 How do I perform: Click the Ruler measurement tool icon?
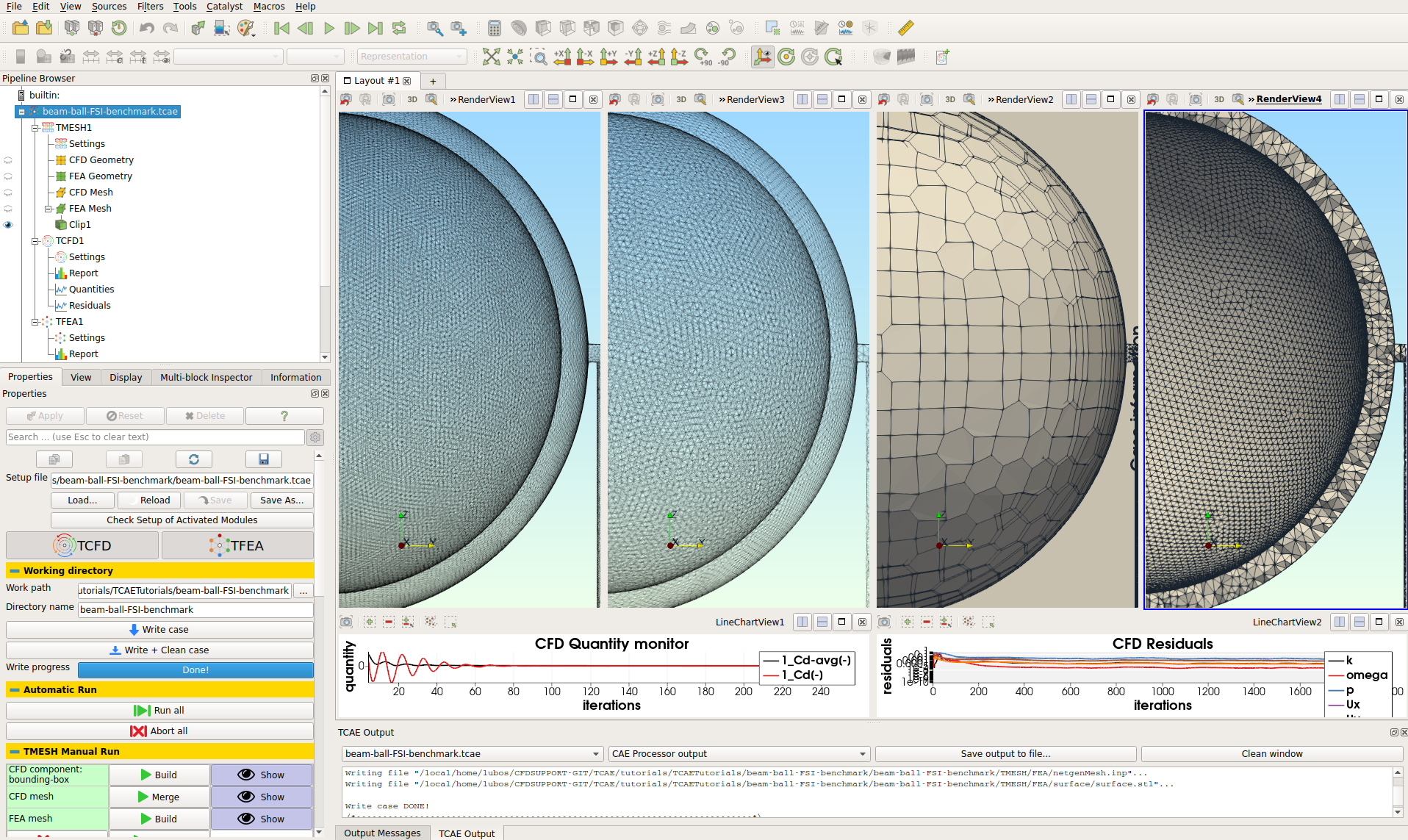click(905, 29)
